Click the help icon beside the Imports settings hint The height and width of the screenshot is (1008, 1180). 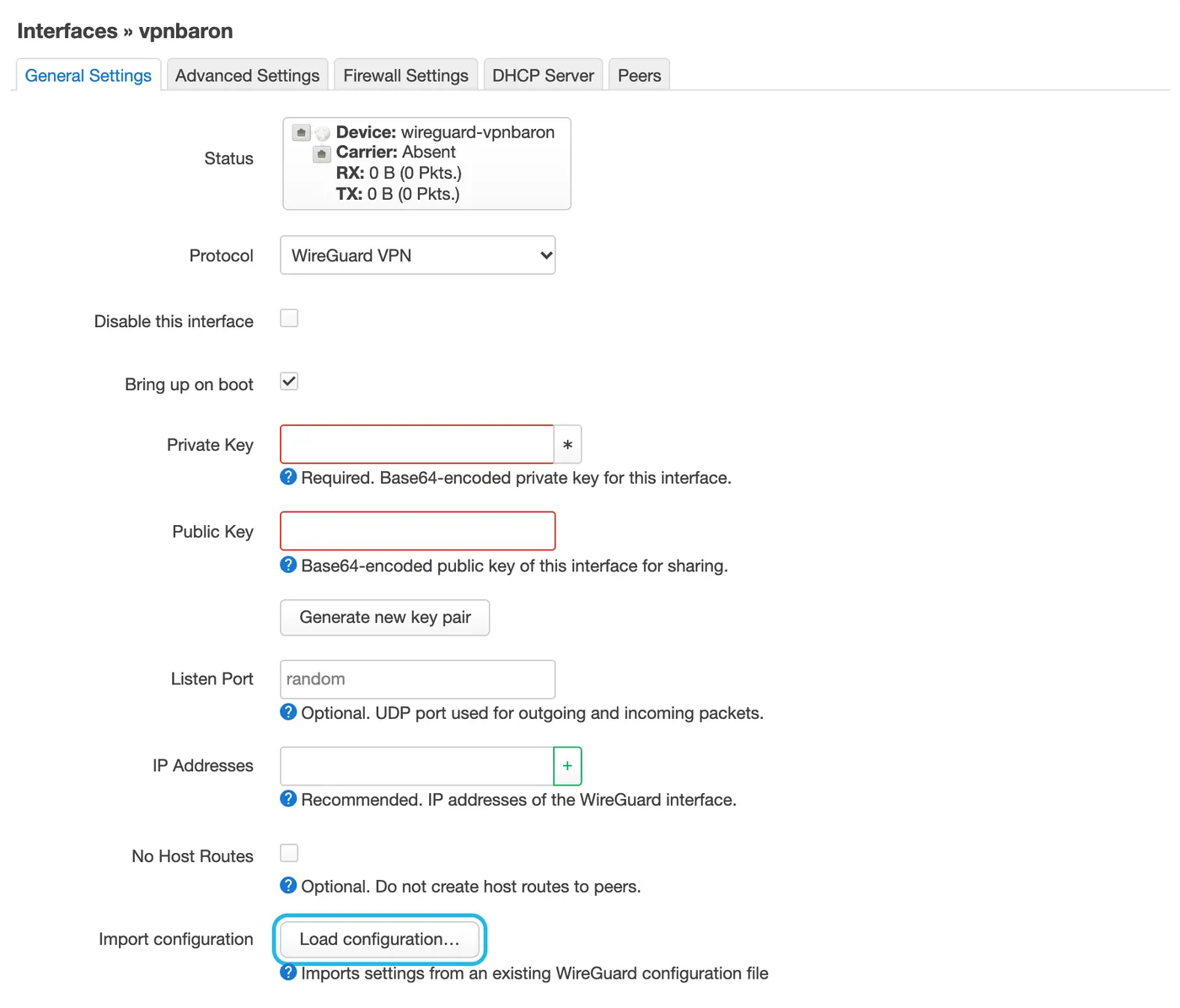[288, 973]
